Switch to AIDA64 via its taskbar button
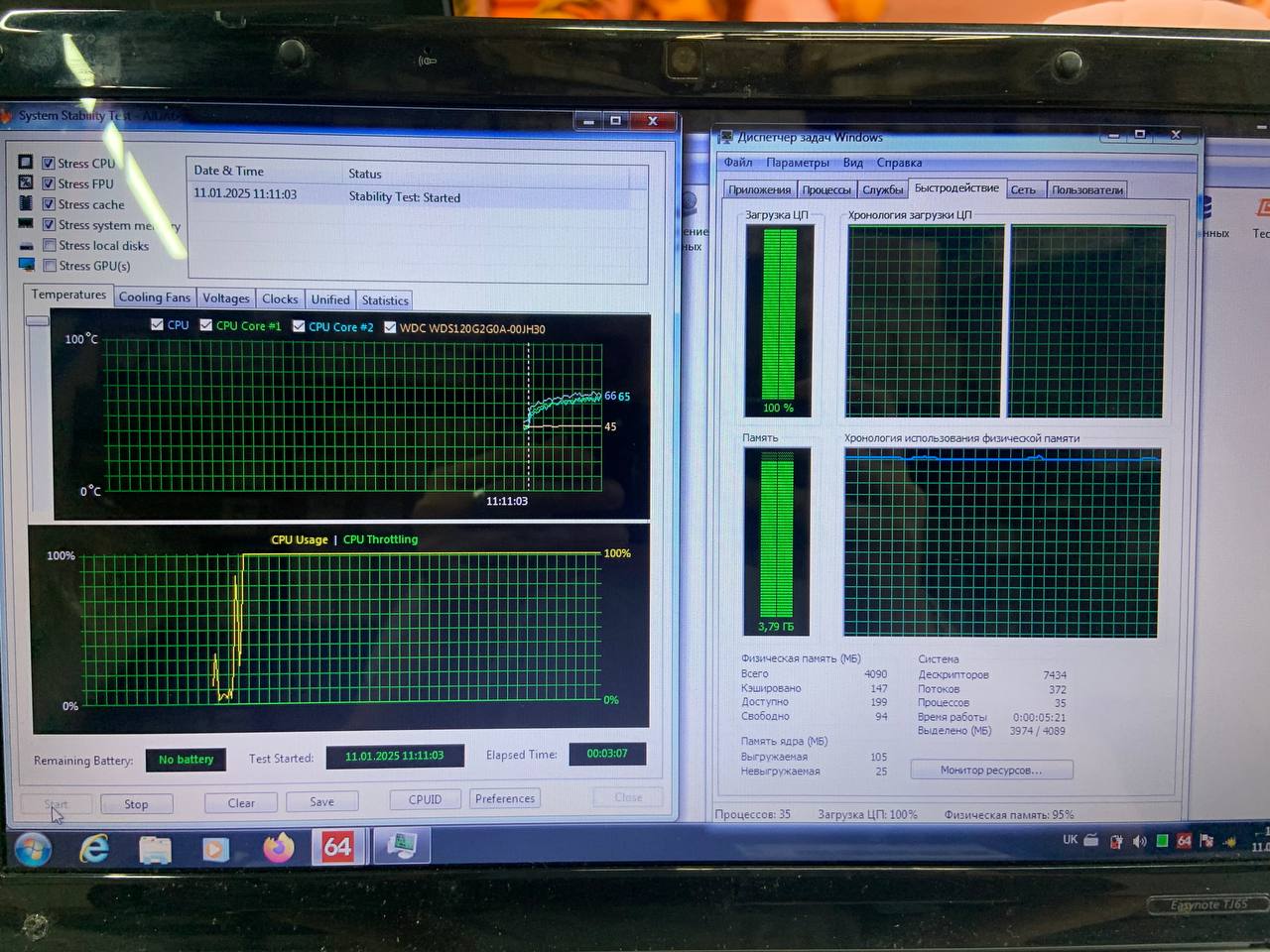Image resolution: width=1270 pixels, height=952 pixels. click(x=337, y=847)
